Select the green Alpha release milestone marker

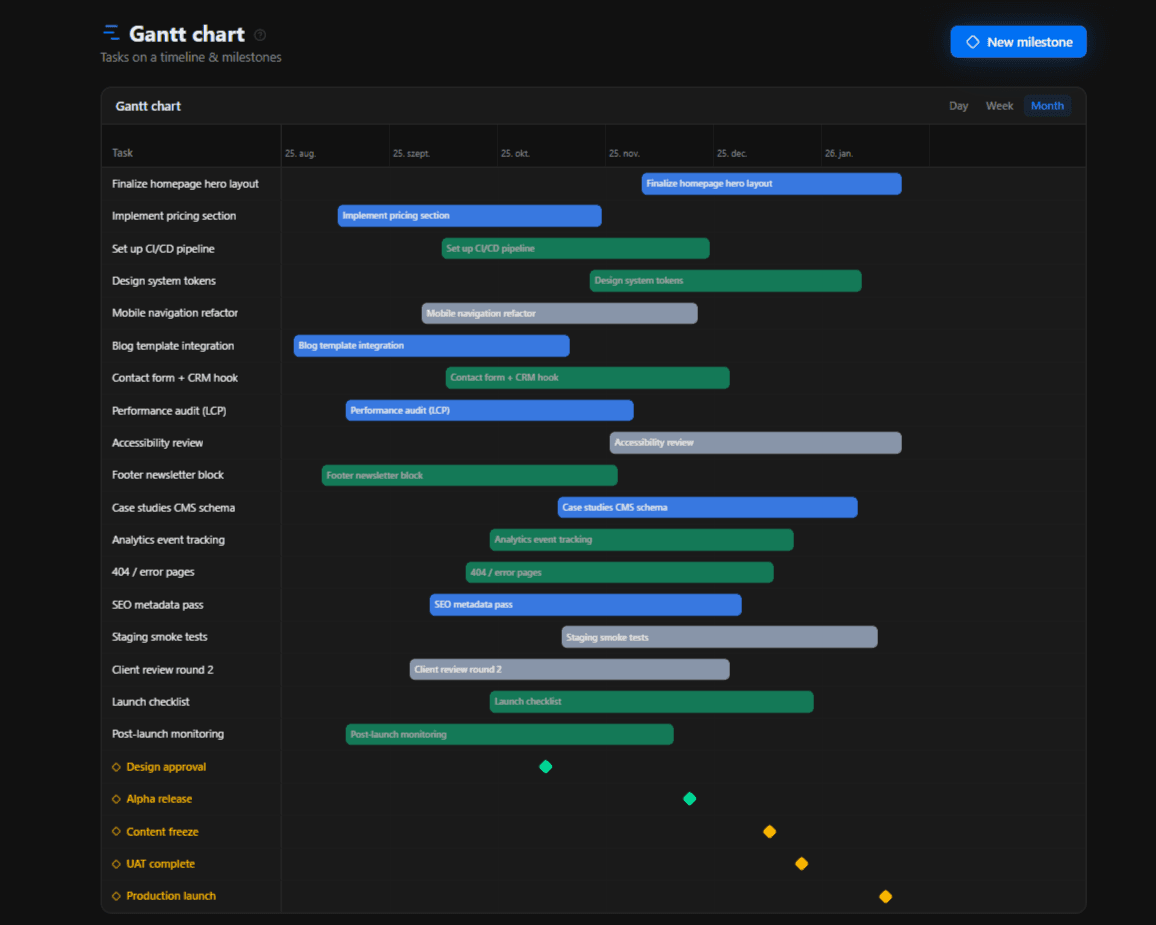pos(689,799)
